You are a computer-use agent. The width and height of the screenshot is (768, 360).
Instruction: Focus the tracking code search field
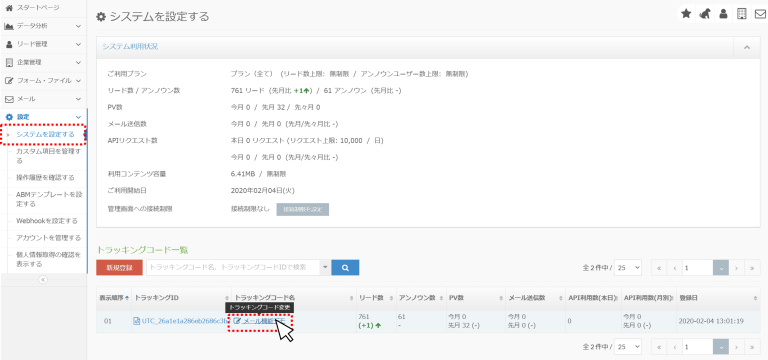(233, 267)
